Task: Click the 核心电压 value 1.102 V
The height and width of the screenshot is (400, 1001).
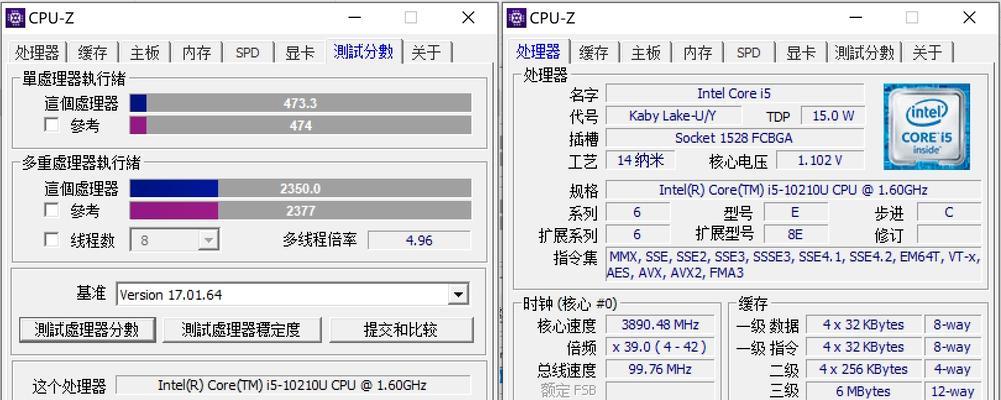Action: (x=820, y=160)
